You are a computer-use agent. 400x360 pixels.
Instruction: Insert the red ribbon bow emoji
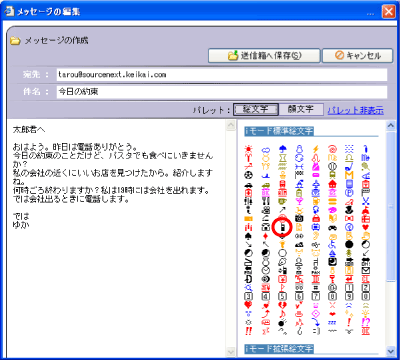(349, 219)
